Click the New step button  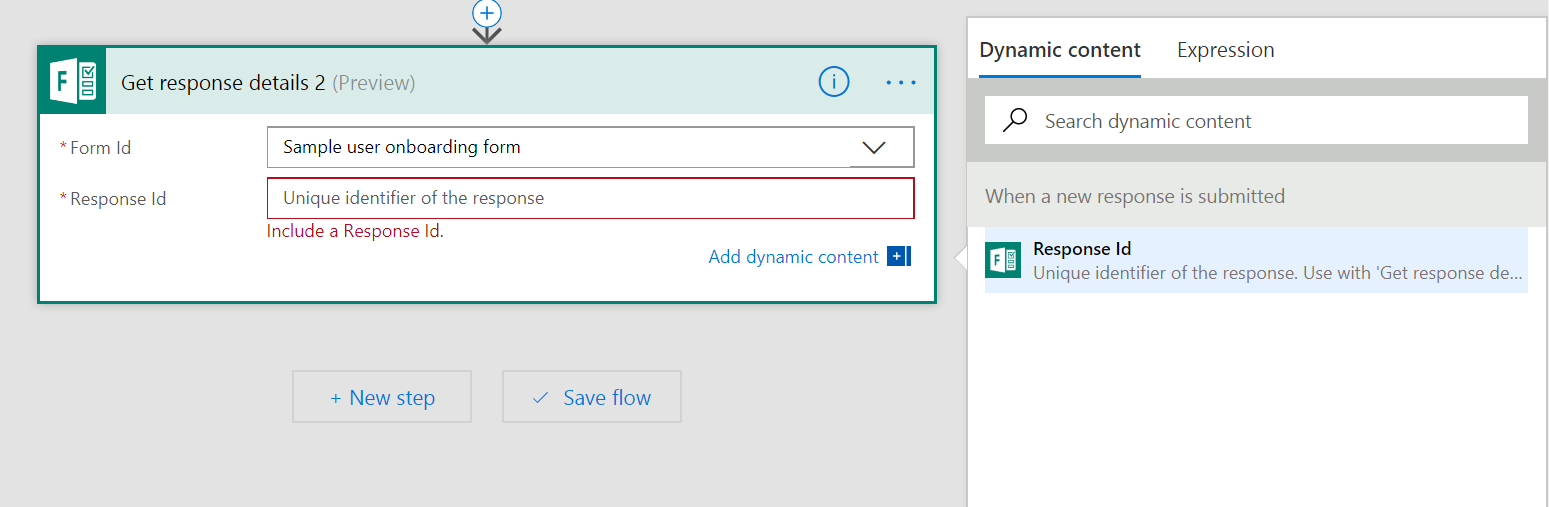click(382, 397)
